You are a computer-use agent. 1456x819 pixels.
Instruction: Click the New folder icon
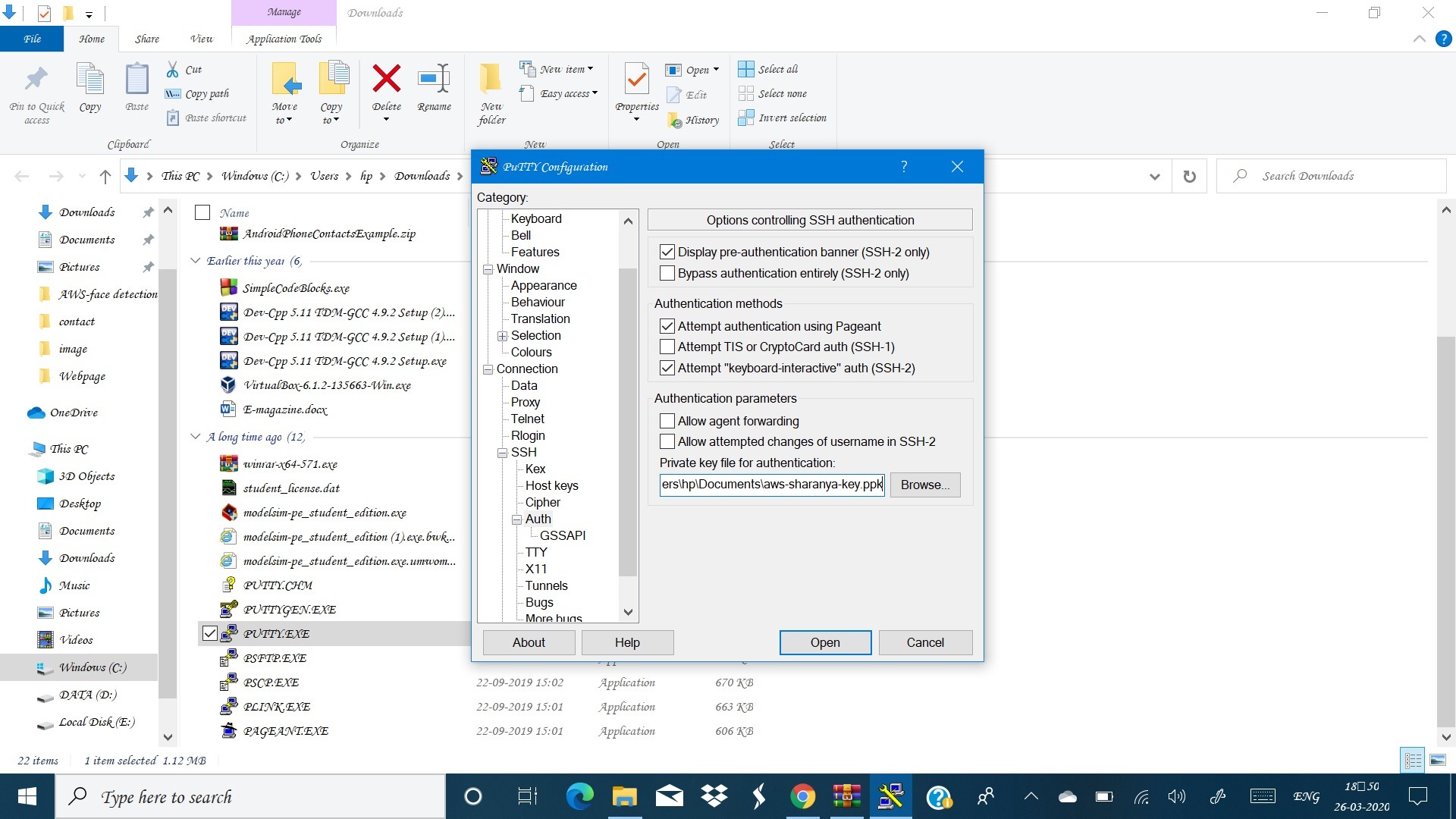tap(491, 79)
